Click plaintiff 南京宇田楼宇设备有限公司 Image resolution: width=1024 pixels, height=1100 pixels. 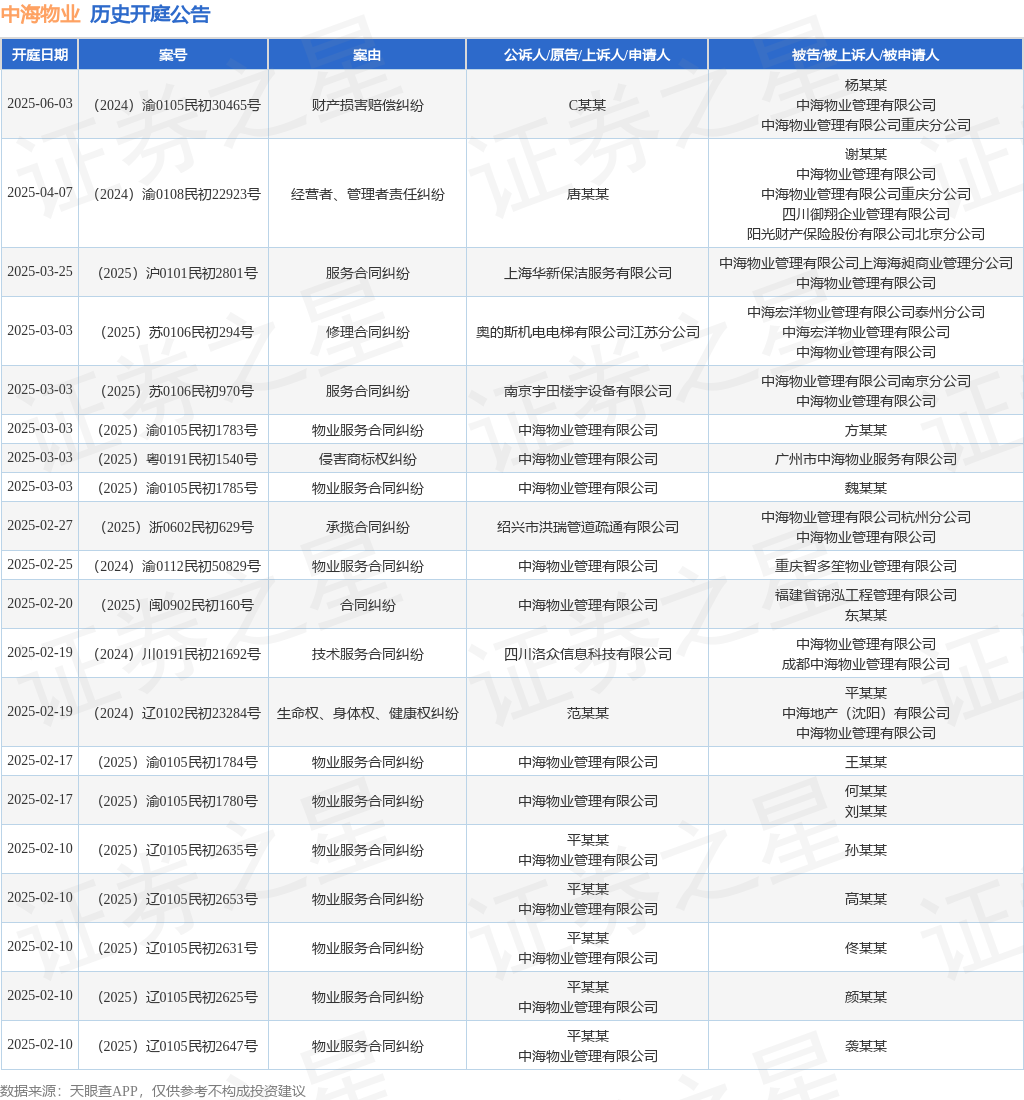click(x=588, y=391)
